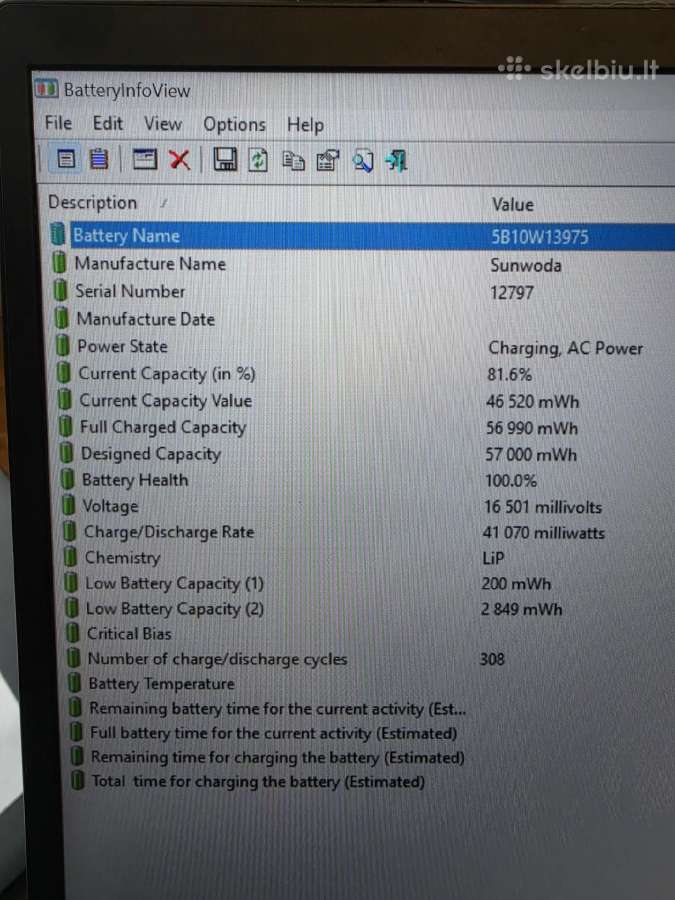Click the value Charging, AC Power
The width and height of the screenshot is (675, 900).
(565, 348)
